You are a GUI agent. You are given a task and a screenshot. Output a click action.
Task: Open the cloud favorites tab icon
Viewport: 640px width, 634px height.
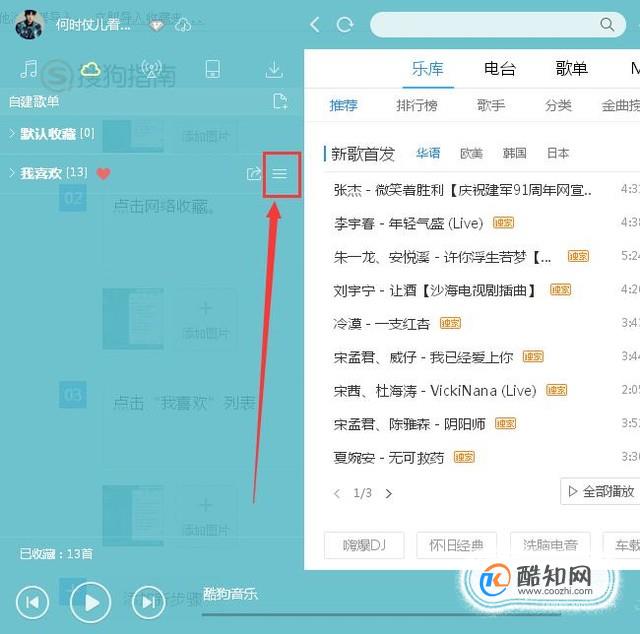coord(91,69)
